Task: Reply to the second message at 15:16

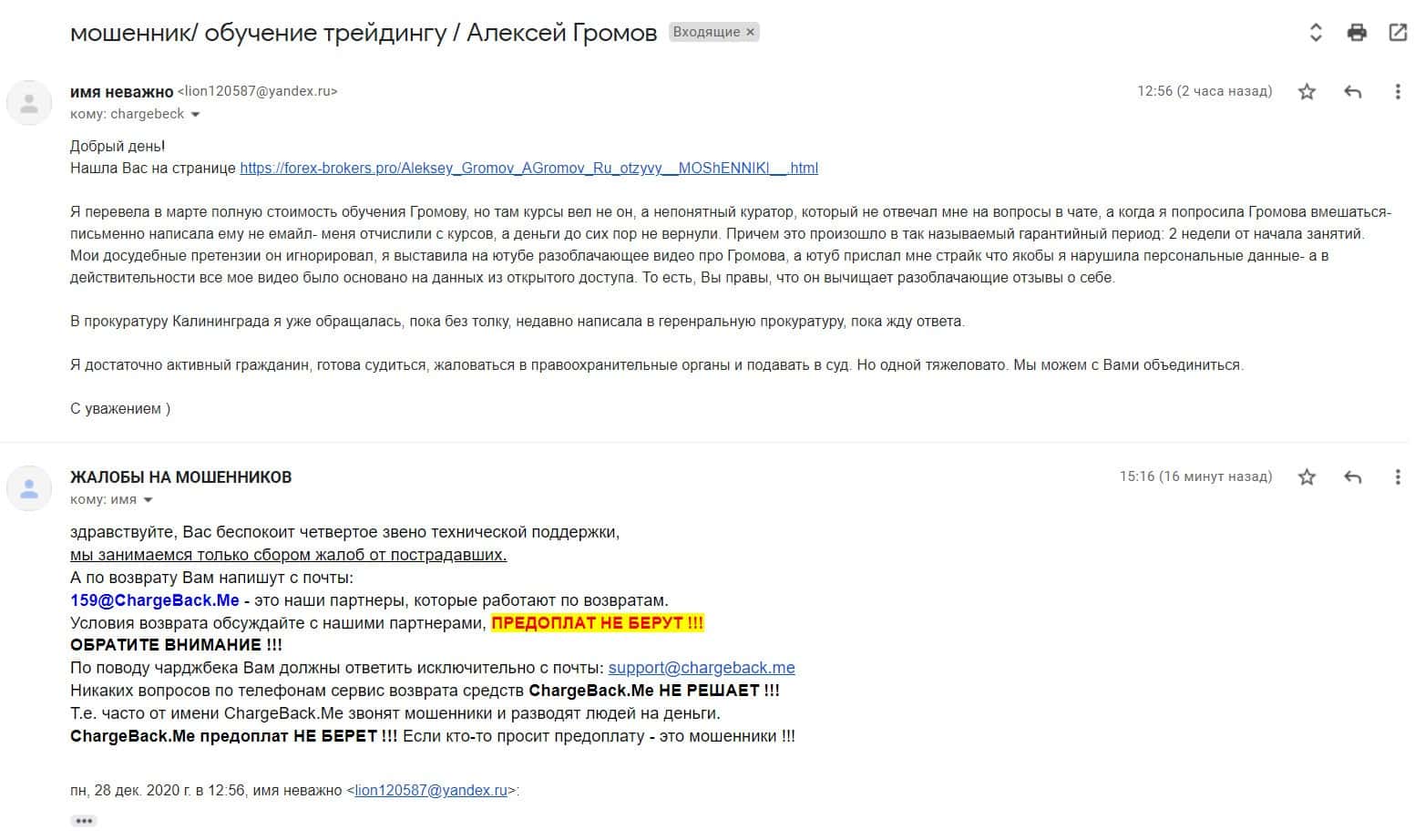Action: point(1353,476)
